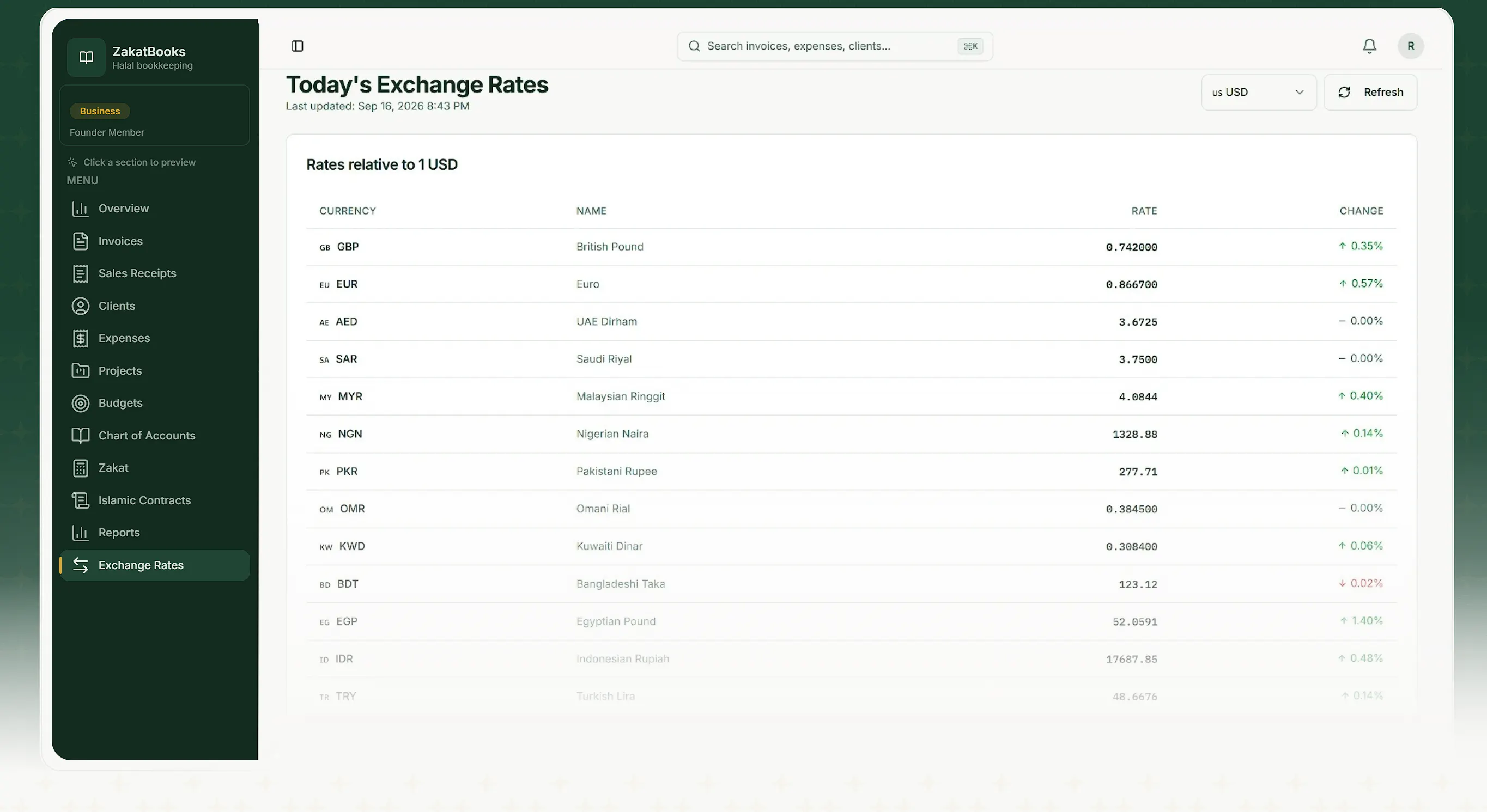Focus the search invoices input field
1487x812 pixels.
click(835, 46)
